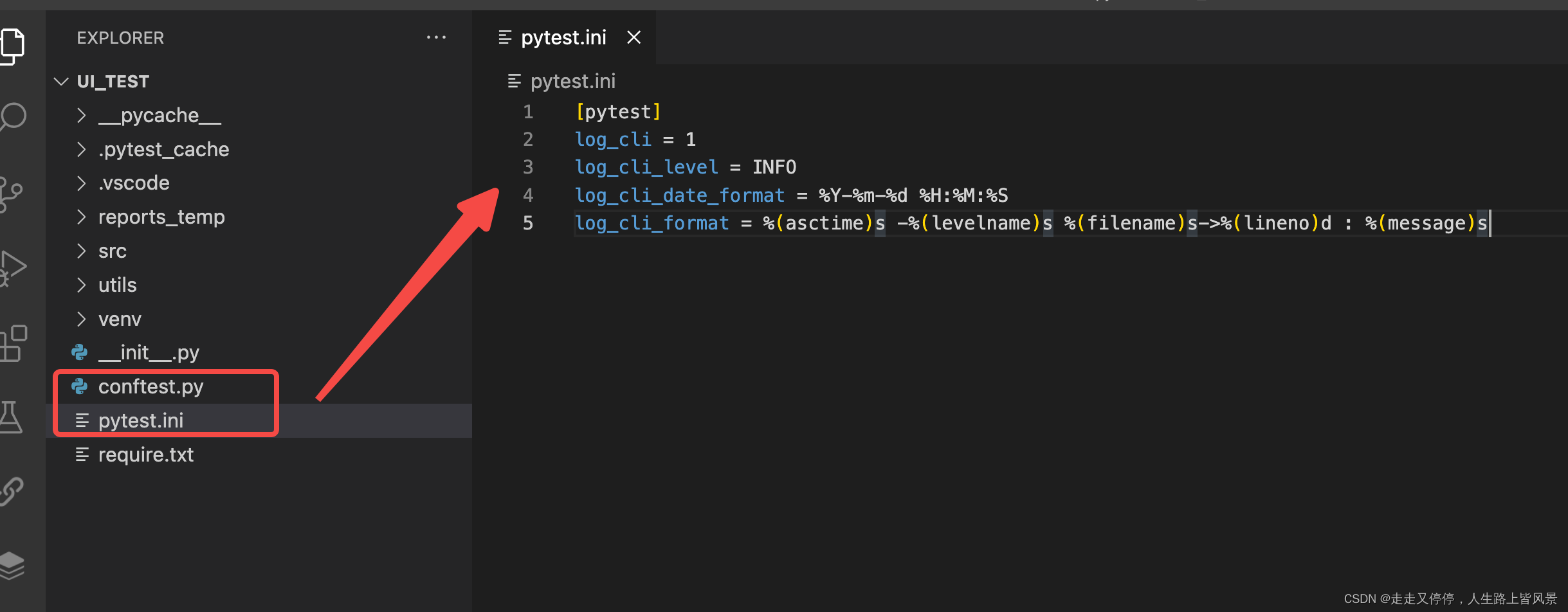Click the Python icon beside __init__.py
The image size is (1568, 612).
[80, 352]
